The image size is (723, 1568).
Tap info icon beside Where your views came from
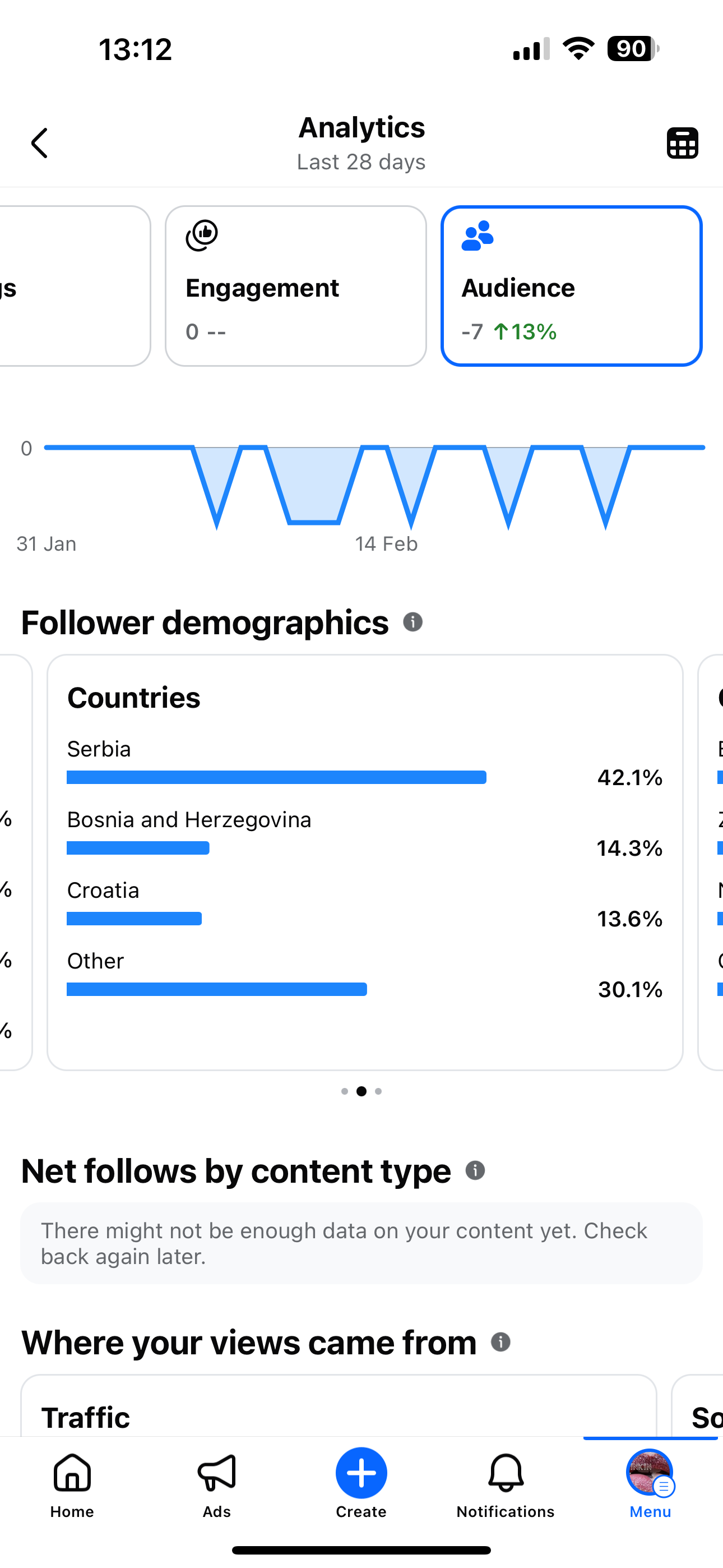(500, 1341)
